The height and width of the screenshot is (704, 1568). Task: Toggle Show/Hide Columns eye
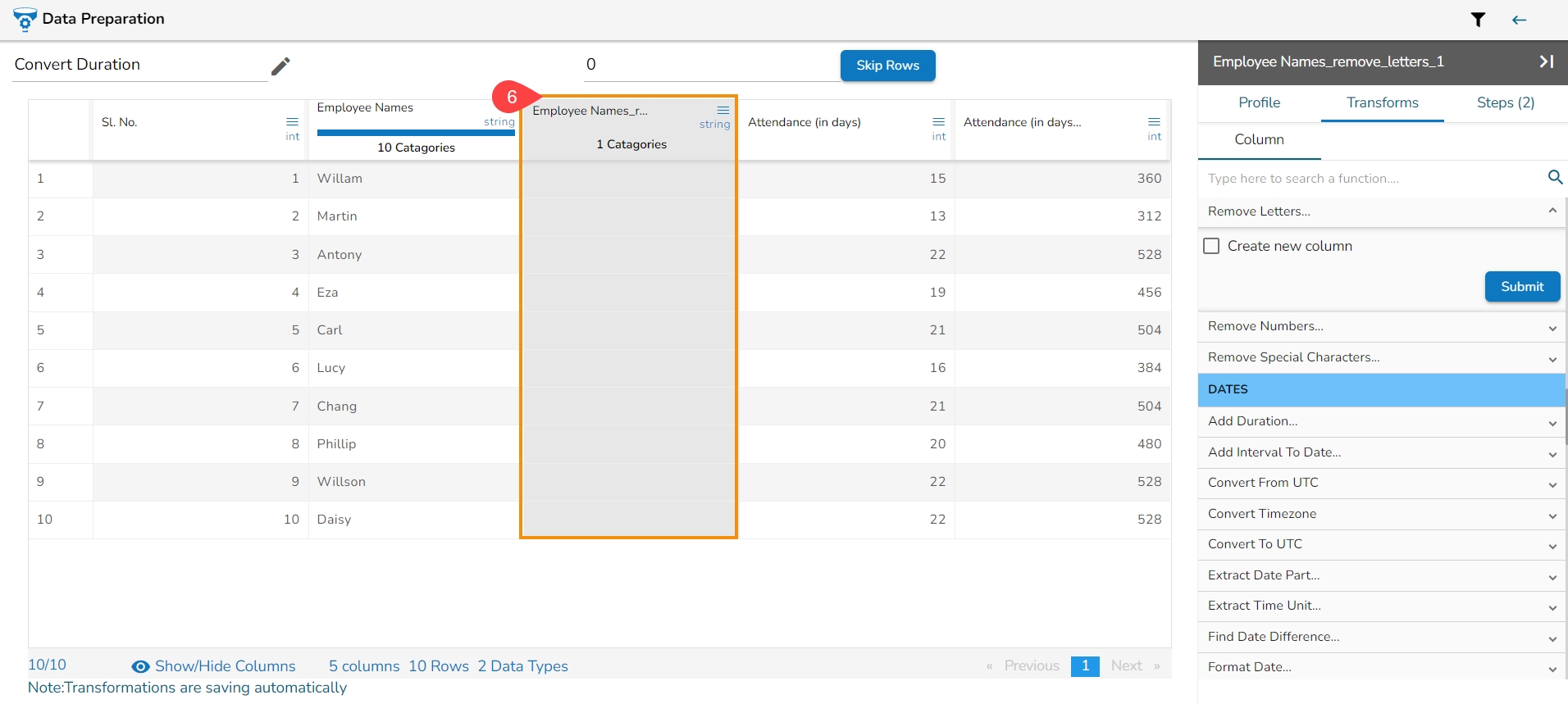point(141,666)
